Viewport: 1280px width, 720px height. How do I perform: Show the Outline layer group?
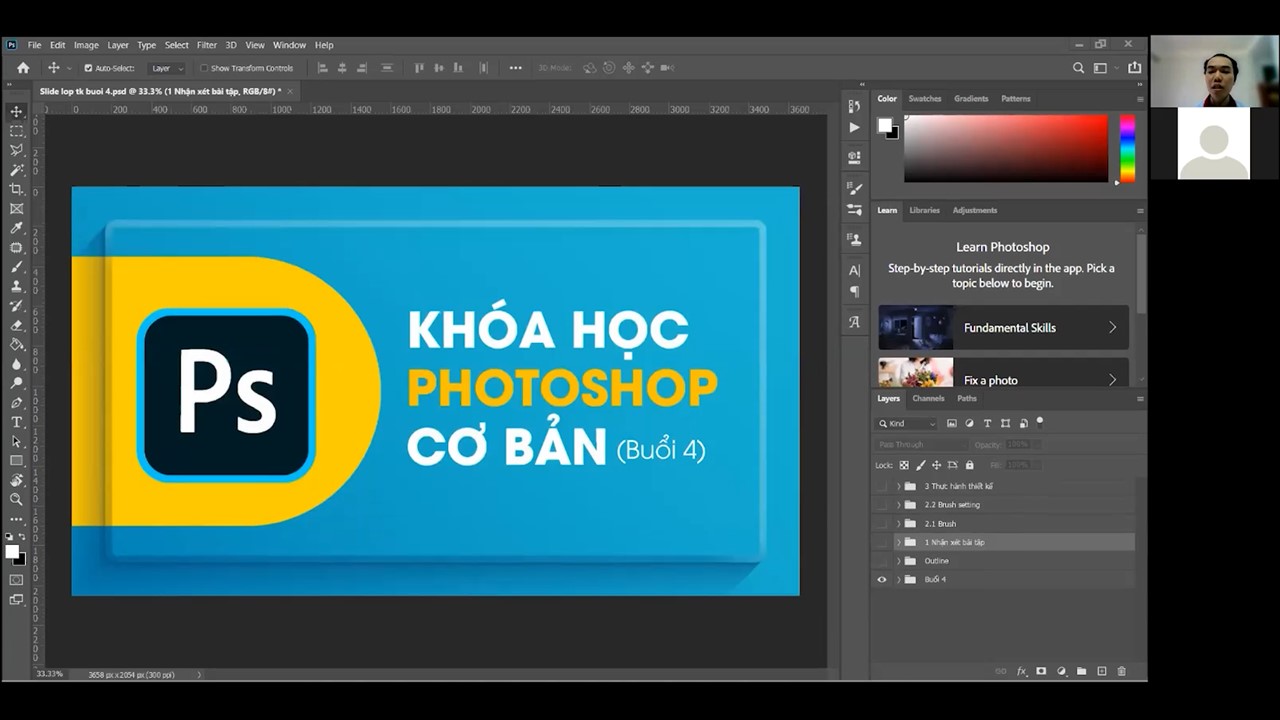(881, 561)
